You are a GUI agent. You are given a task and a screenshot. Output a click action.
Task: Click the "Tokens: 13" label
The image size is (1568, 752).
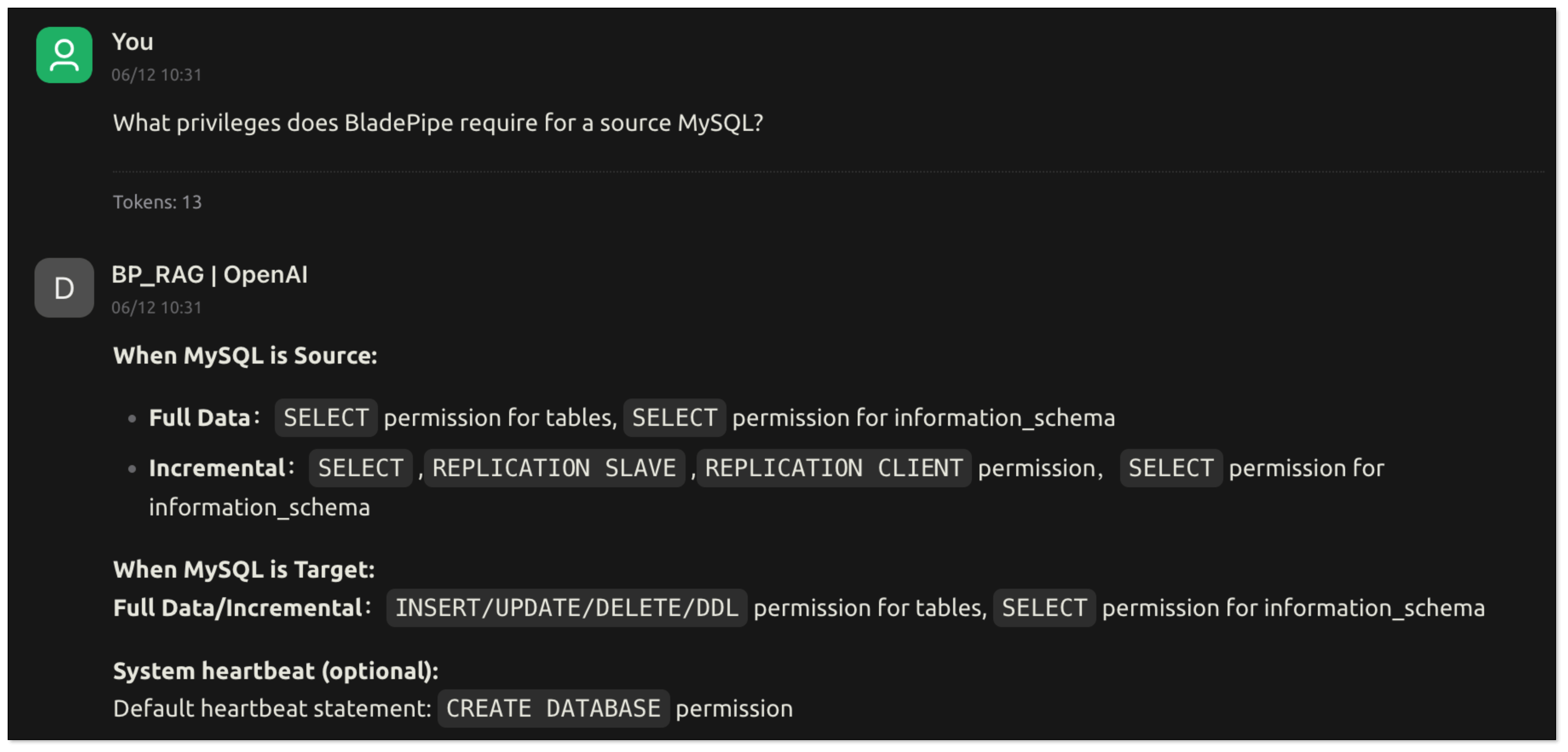157,202
